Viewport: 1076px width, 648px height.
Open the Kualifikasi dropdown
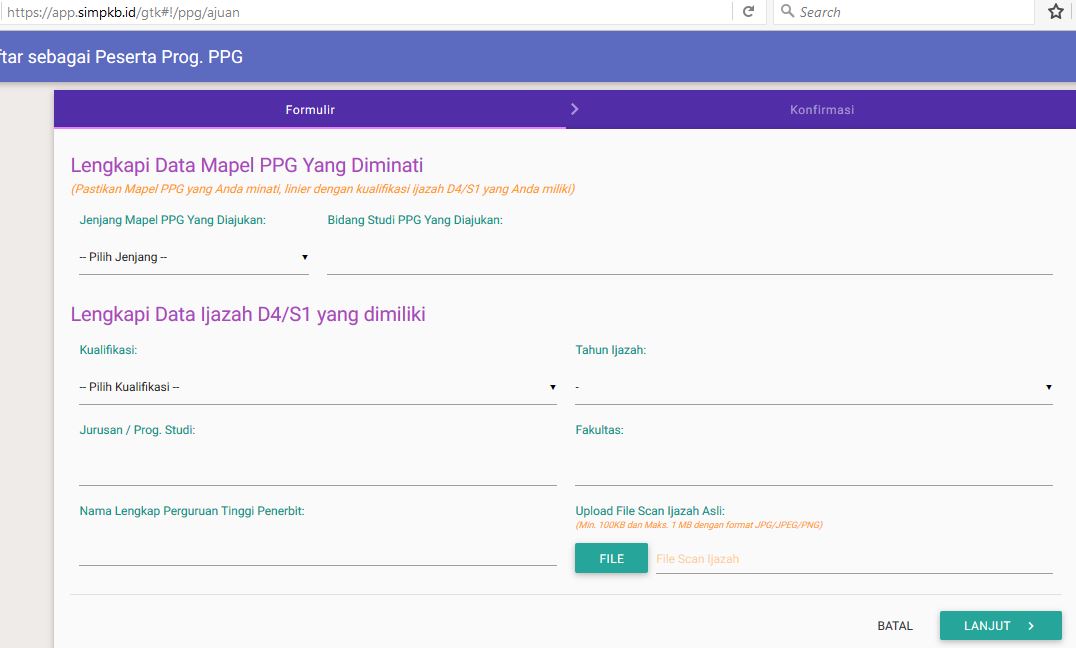317,387
